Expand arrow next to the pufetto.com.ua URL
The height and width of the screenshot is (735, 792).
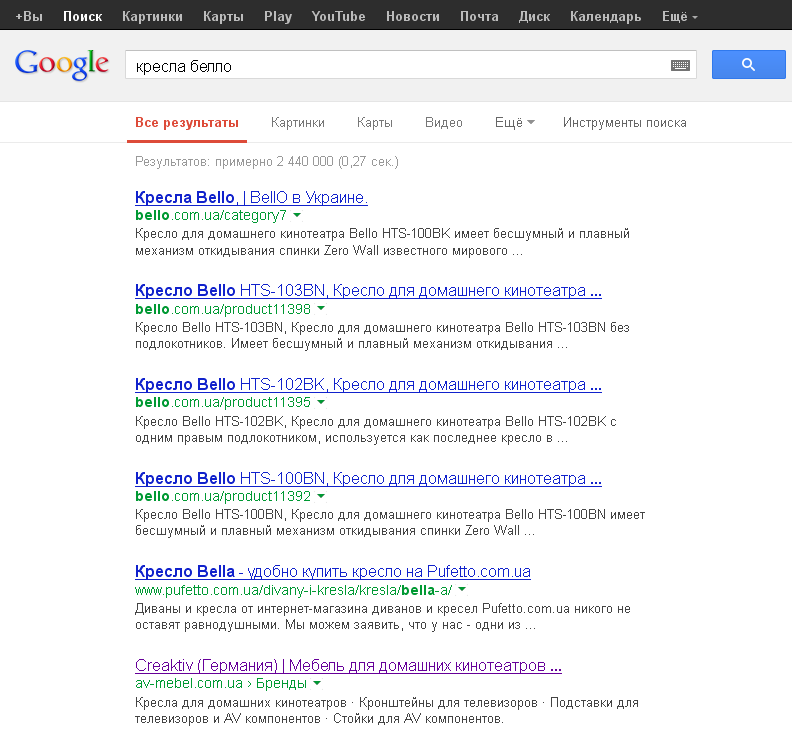tap(462, 590)
